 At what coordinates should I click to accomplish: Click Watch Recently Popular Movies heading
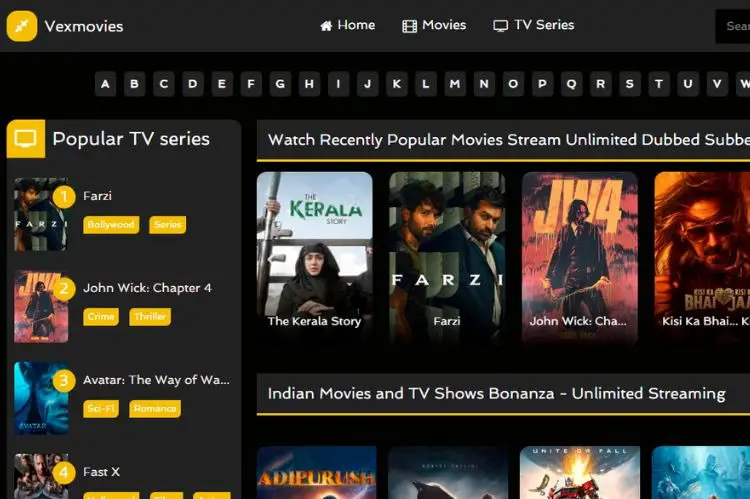coord(509,140)
